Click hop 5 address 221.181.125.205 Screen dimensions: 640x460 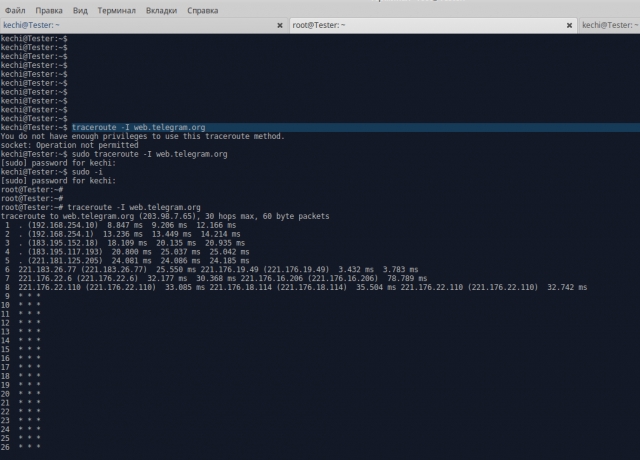(x=65, y=261)
